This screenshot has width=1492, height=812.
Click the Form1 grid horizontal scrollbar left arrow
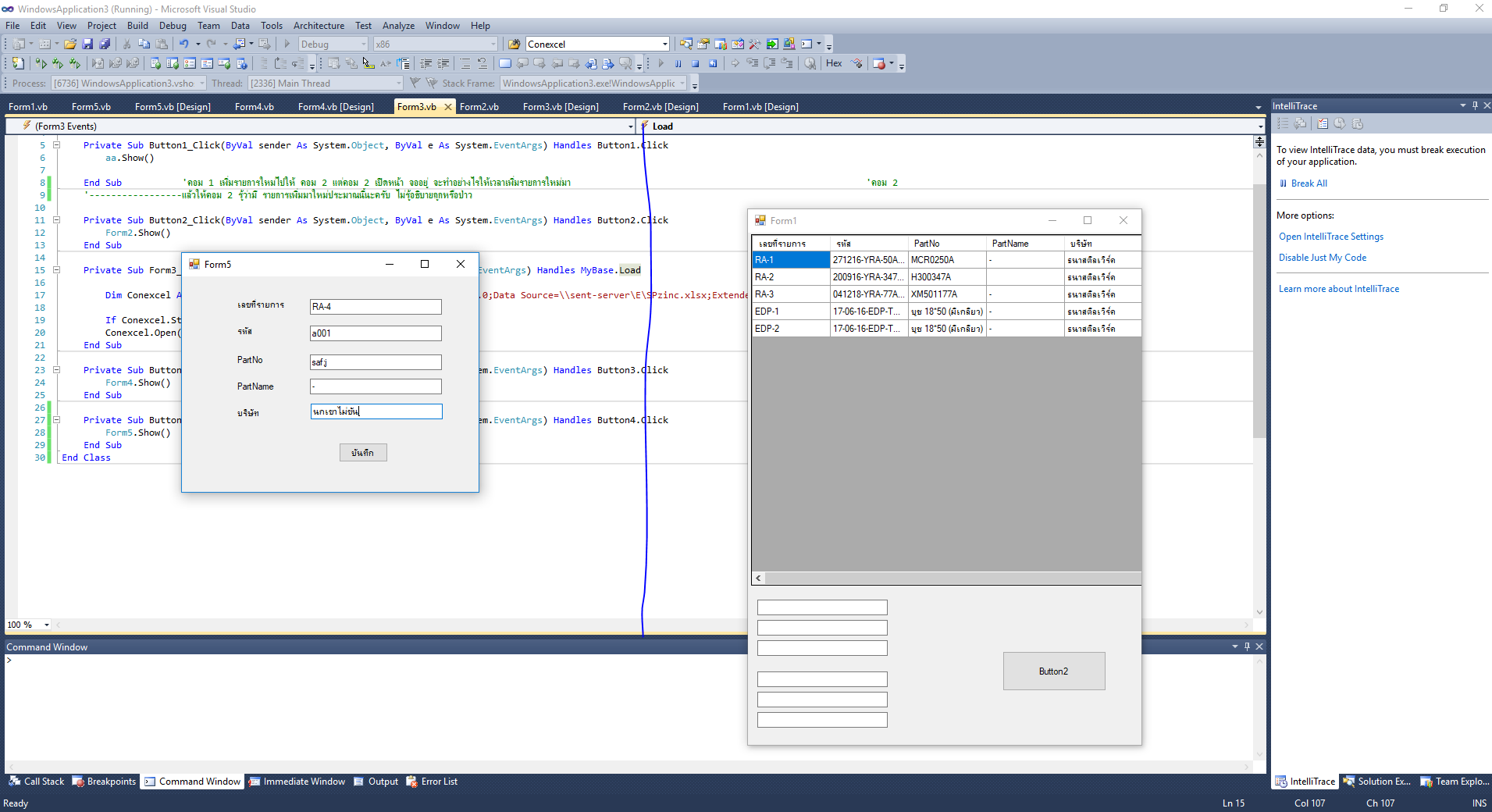tap(758, 579)
